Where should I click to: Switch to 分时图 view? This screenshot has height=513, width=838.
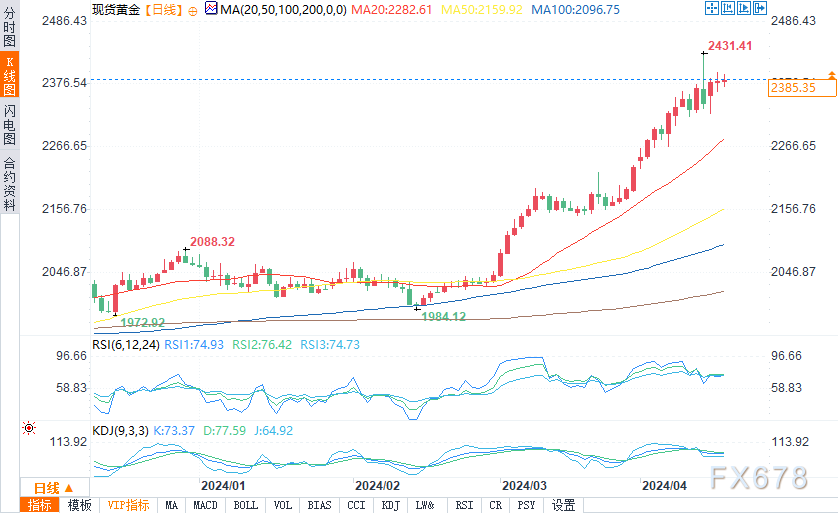click(9, 27)
